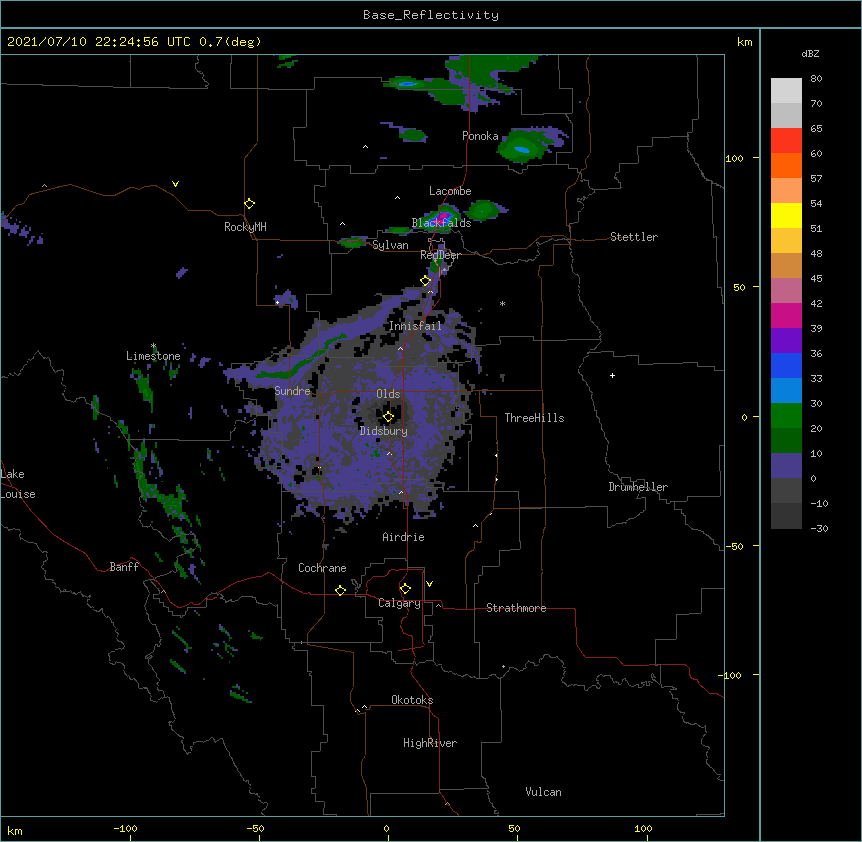Screen dimensions: 862x842
Task: Click the ThreeHills label
Action: 534,418
